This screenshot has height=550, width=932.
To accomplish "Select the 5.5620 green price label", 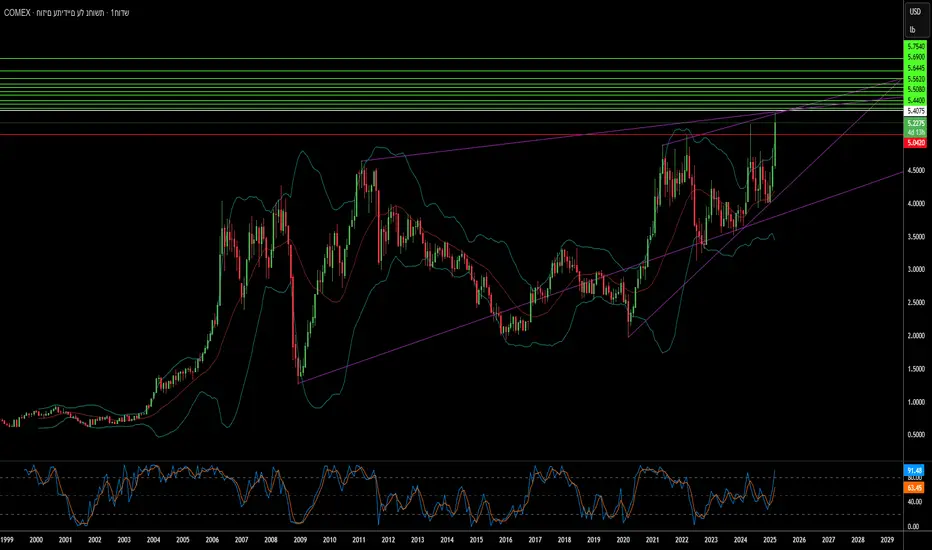I will [915, 78].
